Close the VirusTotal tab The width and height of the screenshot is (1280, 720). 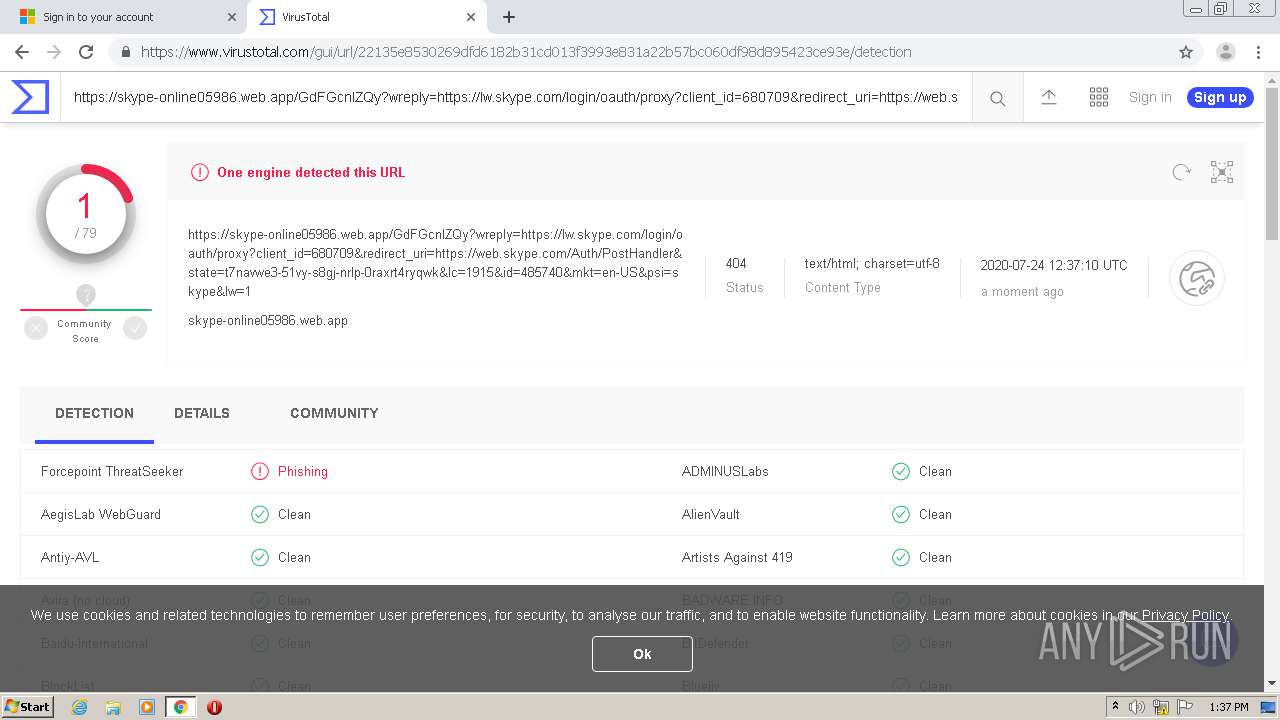[471, 17]
